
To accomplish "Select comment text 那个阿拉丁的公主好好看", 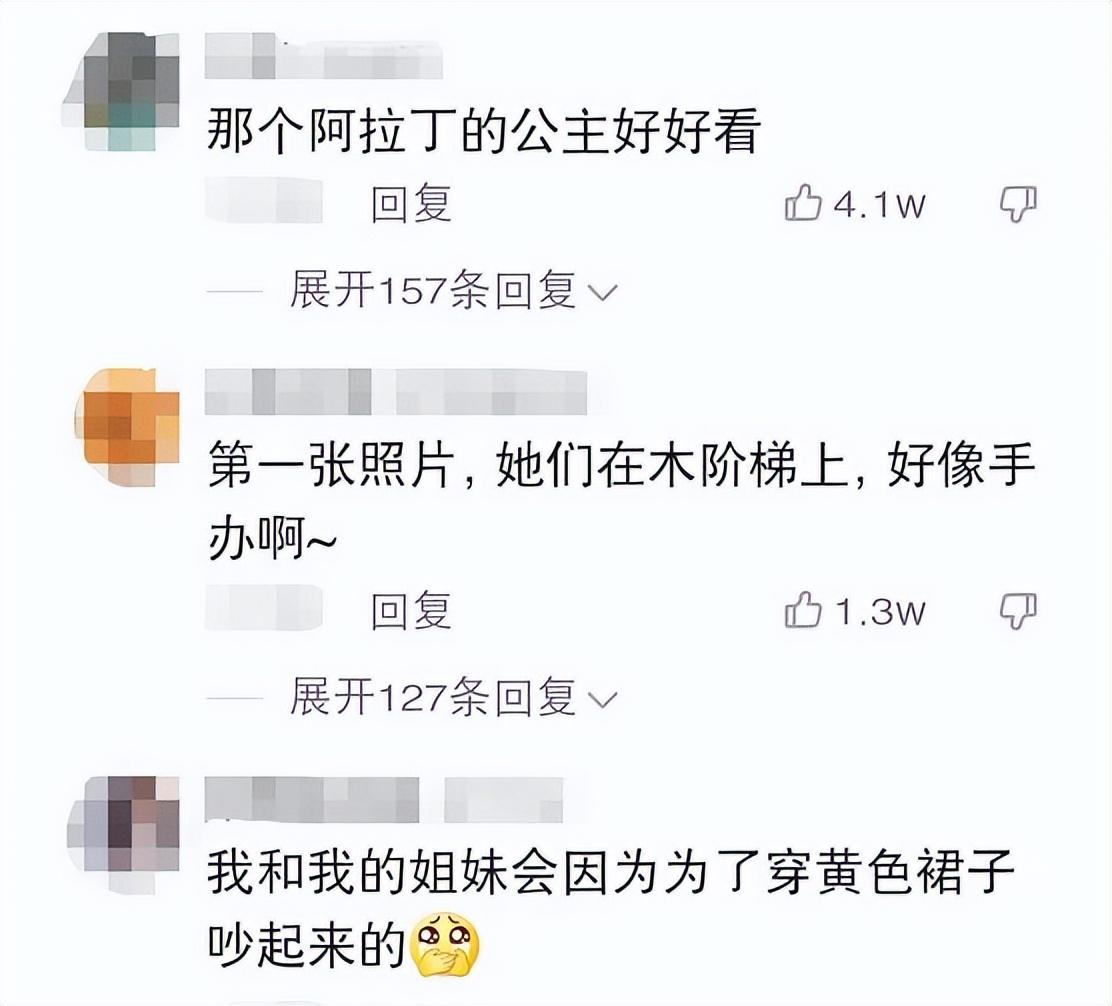I will pos(484,130).
